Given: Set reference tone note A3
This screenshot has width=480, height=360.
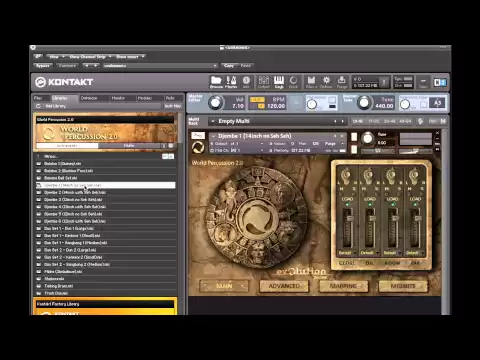Looking at the screenshot, I should click(x=437, y=103).
